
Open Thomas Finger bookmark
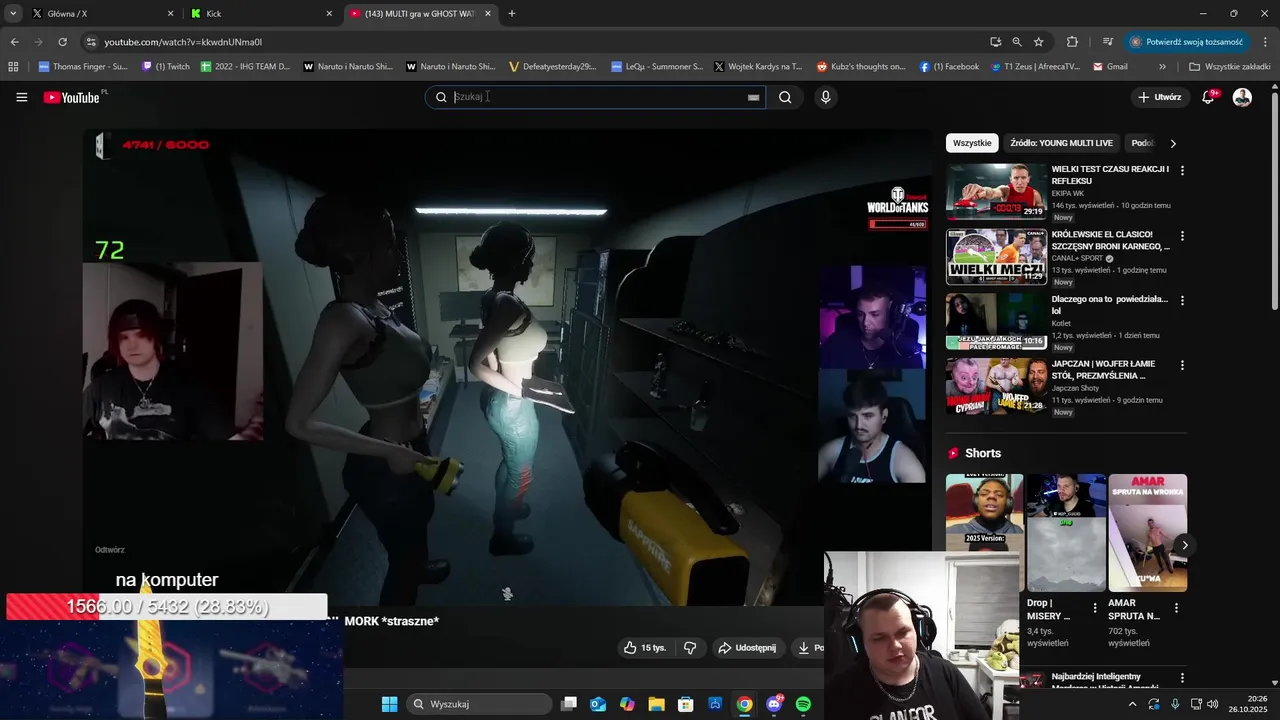[83, 67]
